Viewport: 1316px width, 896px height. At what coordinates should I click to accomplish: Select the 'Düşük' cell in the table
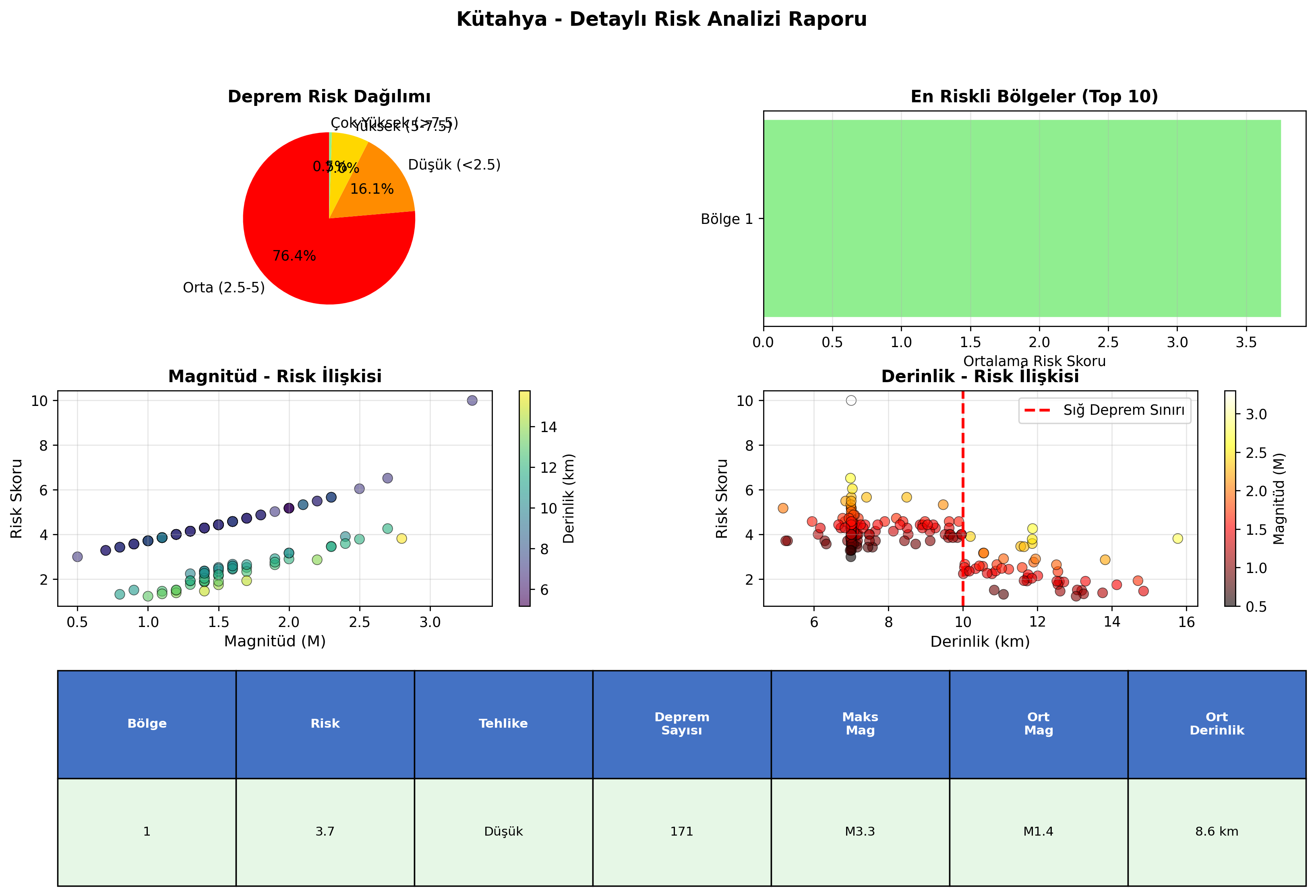coord(503,832)
